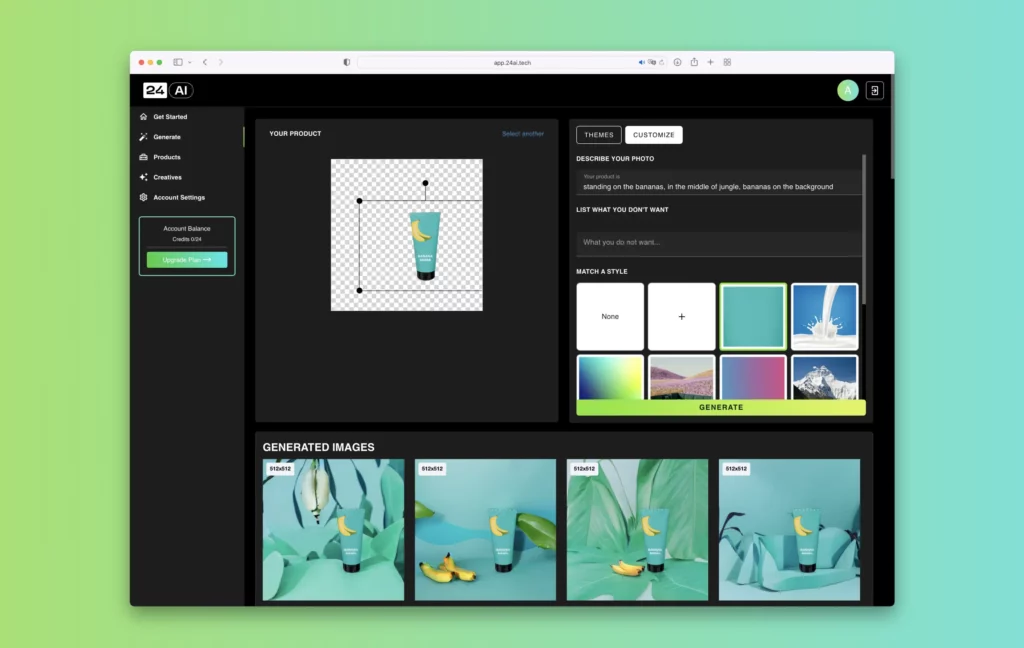Choose the blue-to-yellow gradient style swatch
The width and height of the screenshot is (1024, 648).
tap(610, 377)
